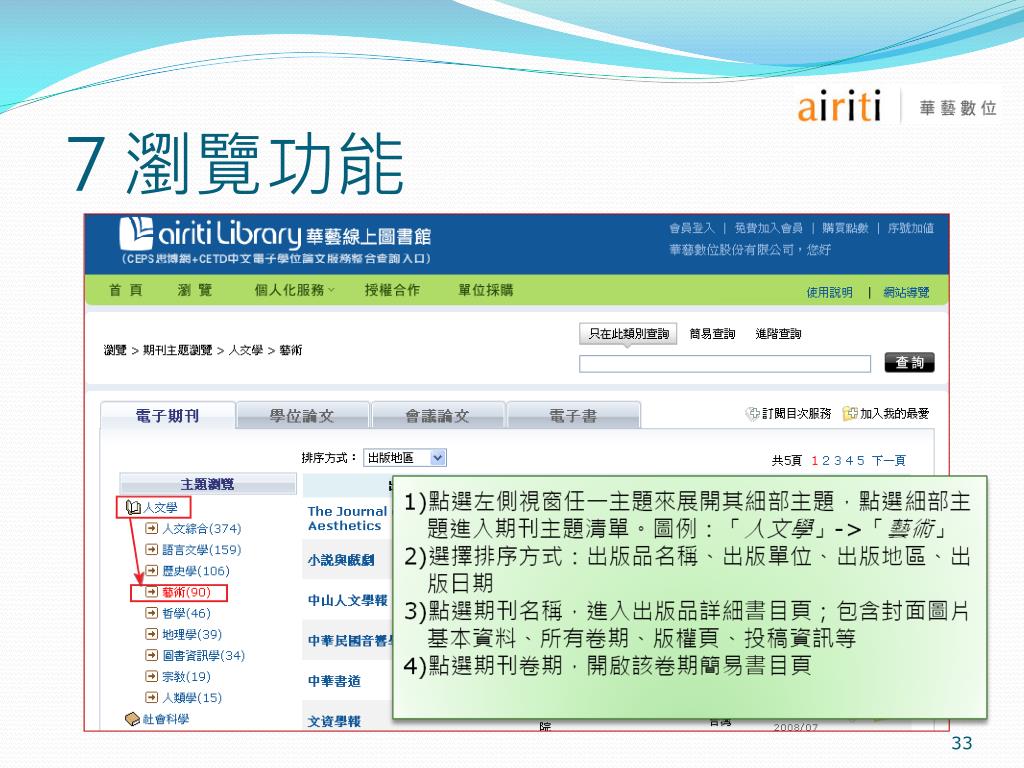Select 宗教(19) subject

186,677
